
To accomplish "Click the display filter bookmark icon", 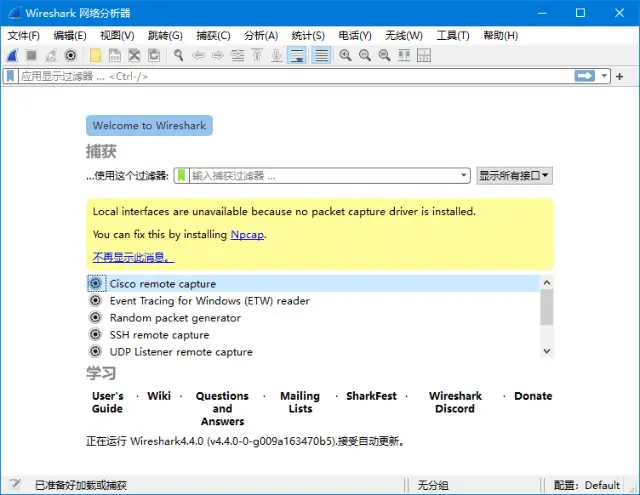I will pos(10,76).
